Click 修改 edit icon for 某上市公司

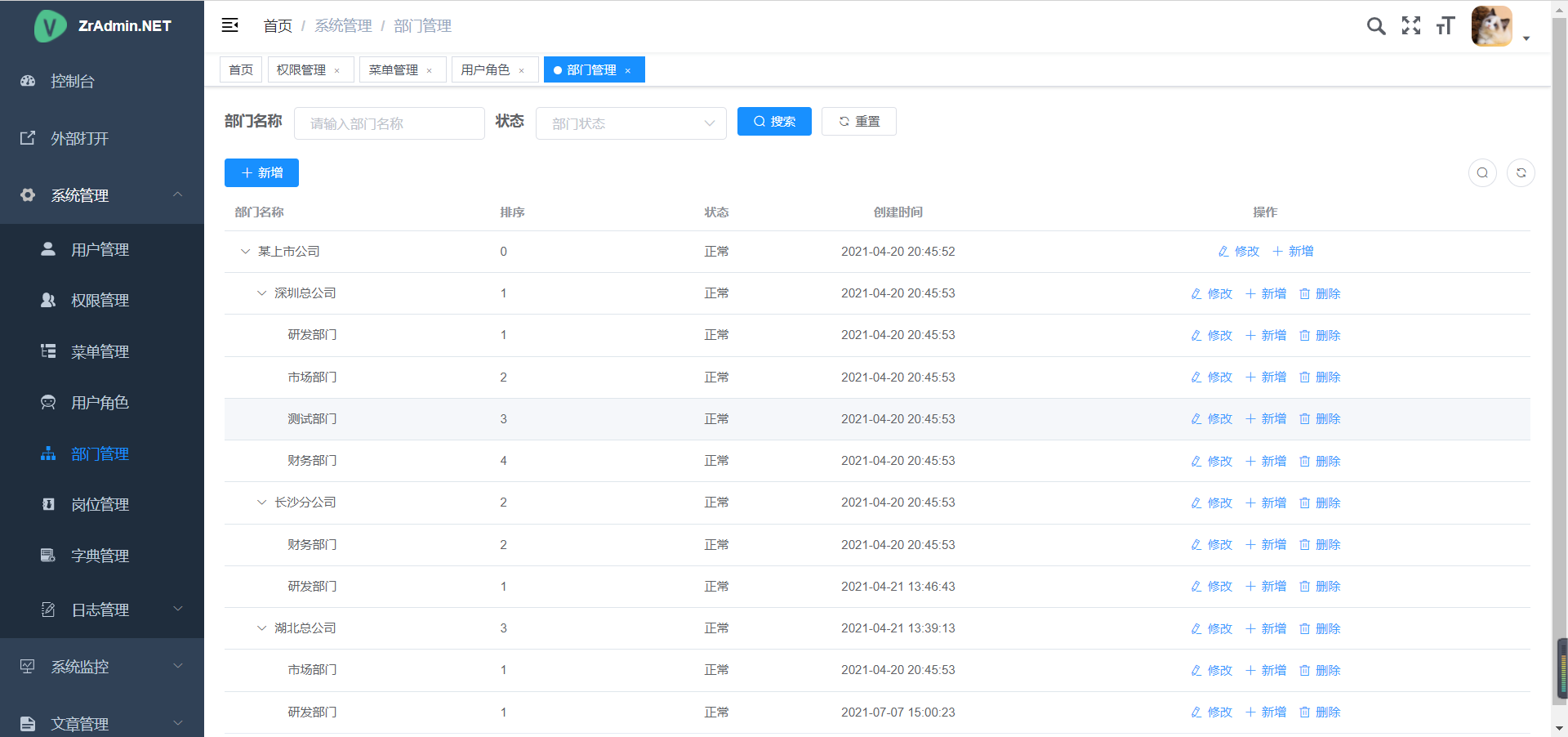coord(1238,252)
